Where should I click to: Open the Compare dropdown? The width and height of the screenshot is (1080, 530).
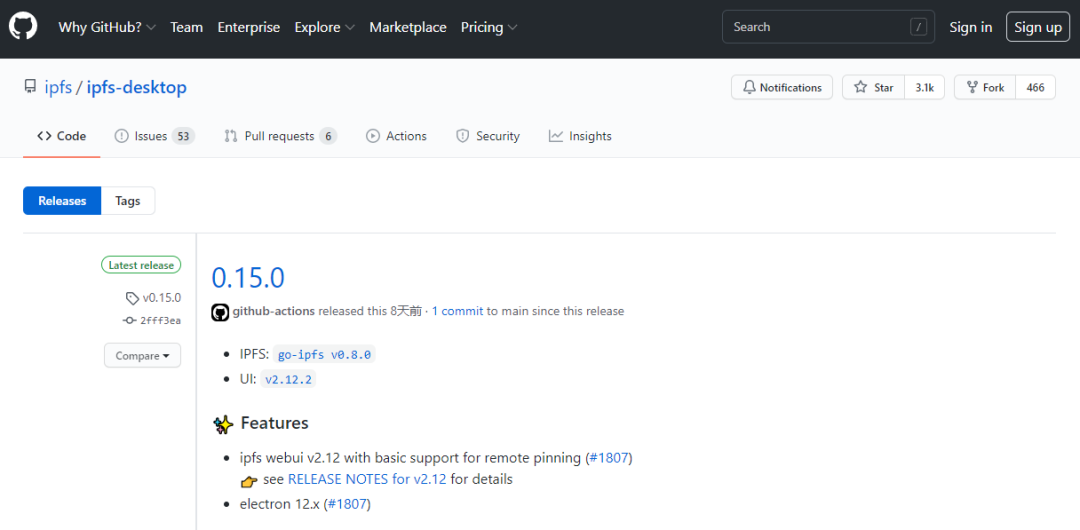coord(143,356)
